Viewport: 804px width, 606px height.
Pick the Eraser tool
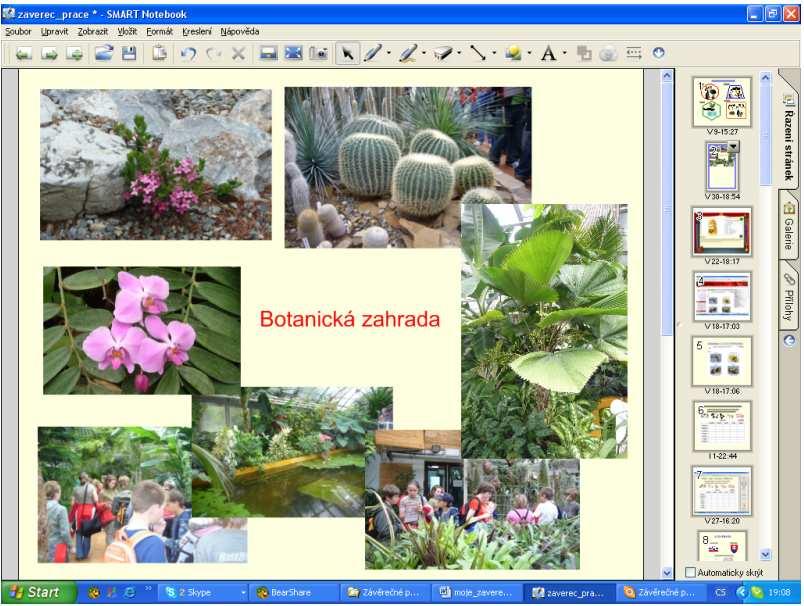(443, 53)
